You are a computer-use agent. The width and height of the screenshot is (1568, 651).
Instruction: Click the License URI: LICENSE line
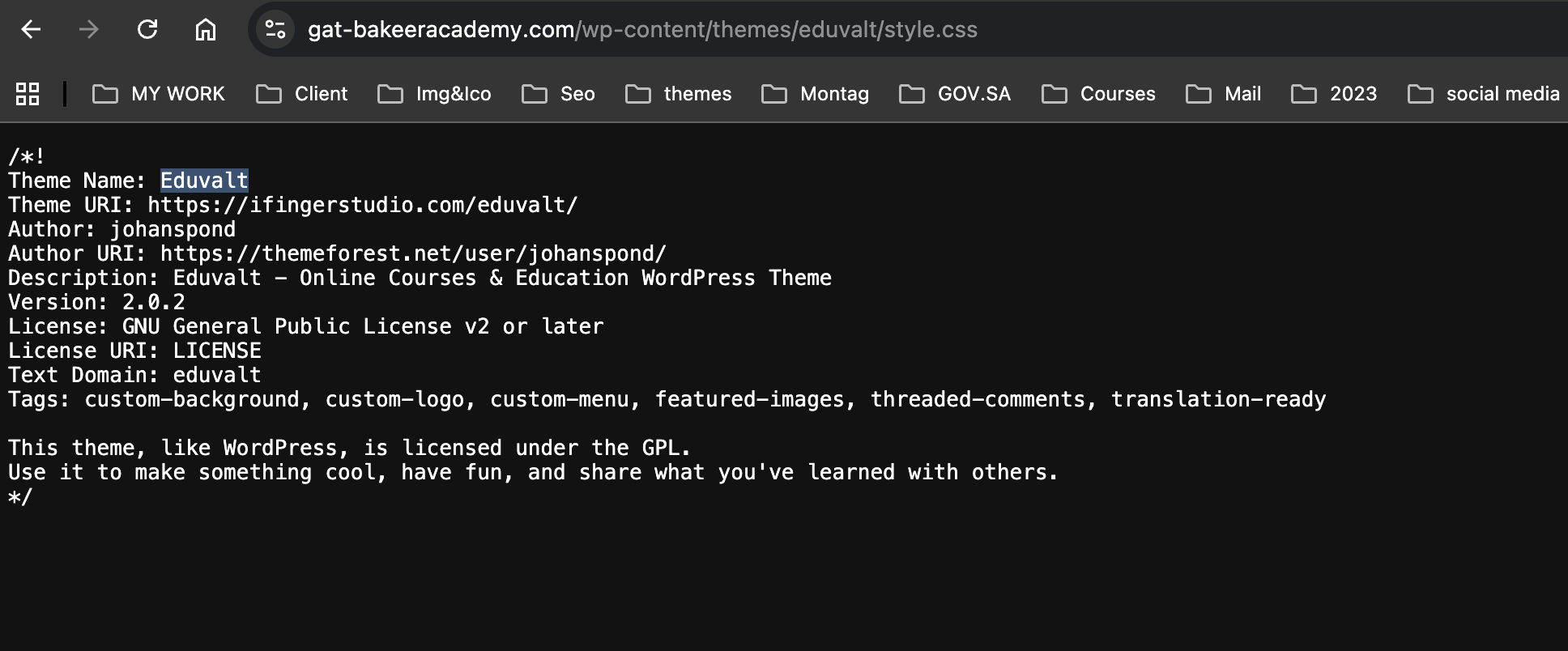pos(134,351)
